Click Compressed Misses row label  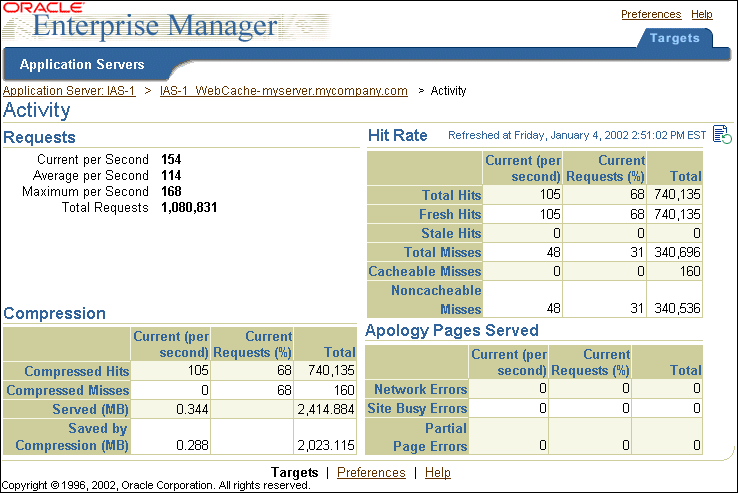[x=68, y=390]
